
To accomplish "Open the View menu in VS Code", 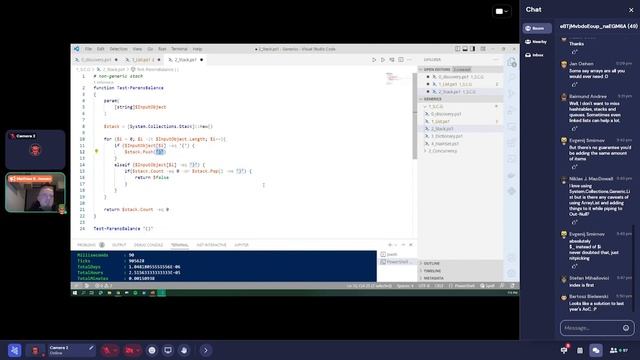I will pos(137,49).
